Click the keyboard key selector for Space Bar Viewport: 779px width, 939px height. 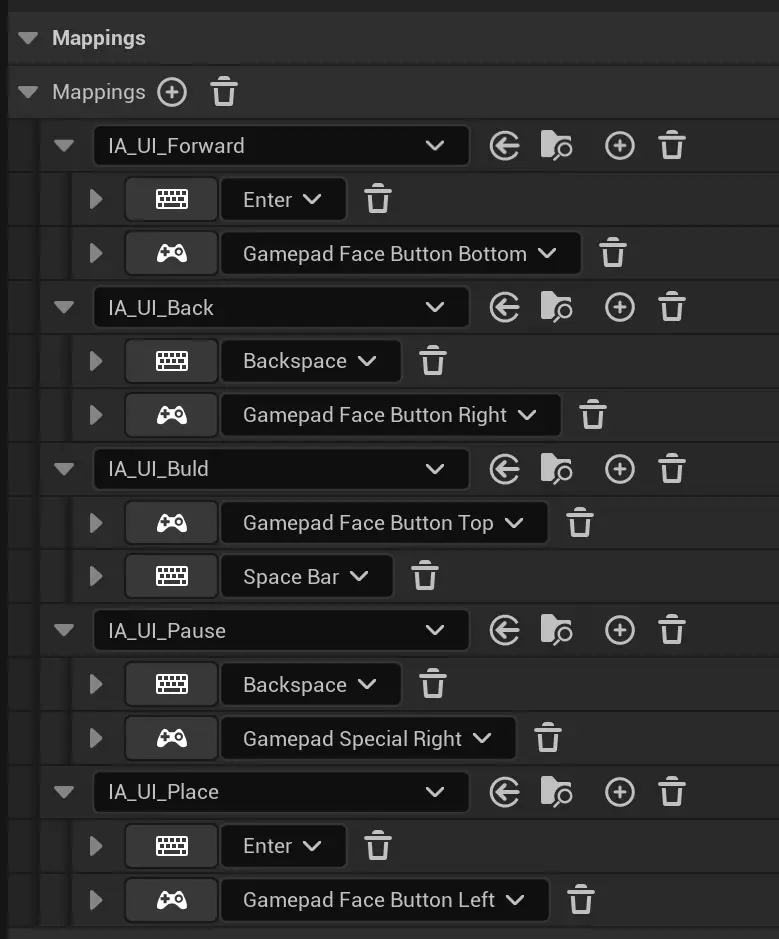tap(172, 577)
